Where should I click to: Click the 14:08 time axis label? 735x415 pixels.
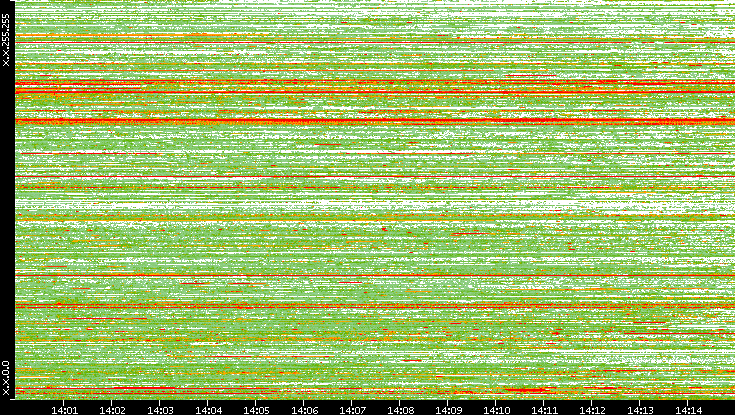401,409
